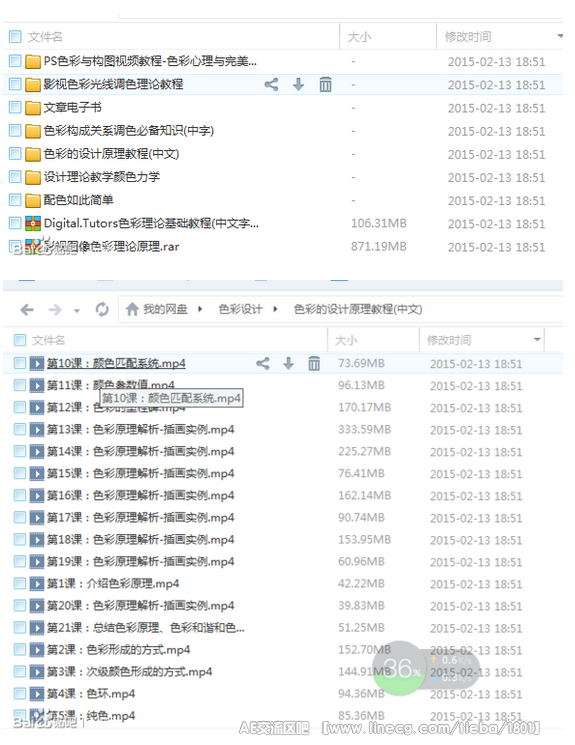Select 第3课：次级颜色形成的方式.mp4
The height and width of the screenshot is (745, 575).
pyautogui.click(x=129, y=672)
